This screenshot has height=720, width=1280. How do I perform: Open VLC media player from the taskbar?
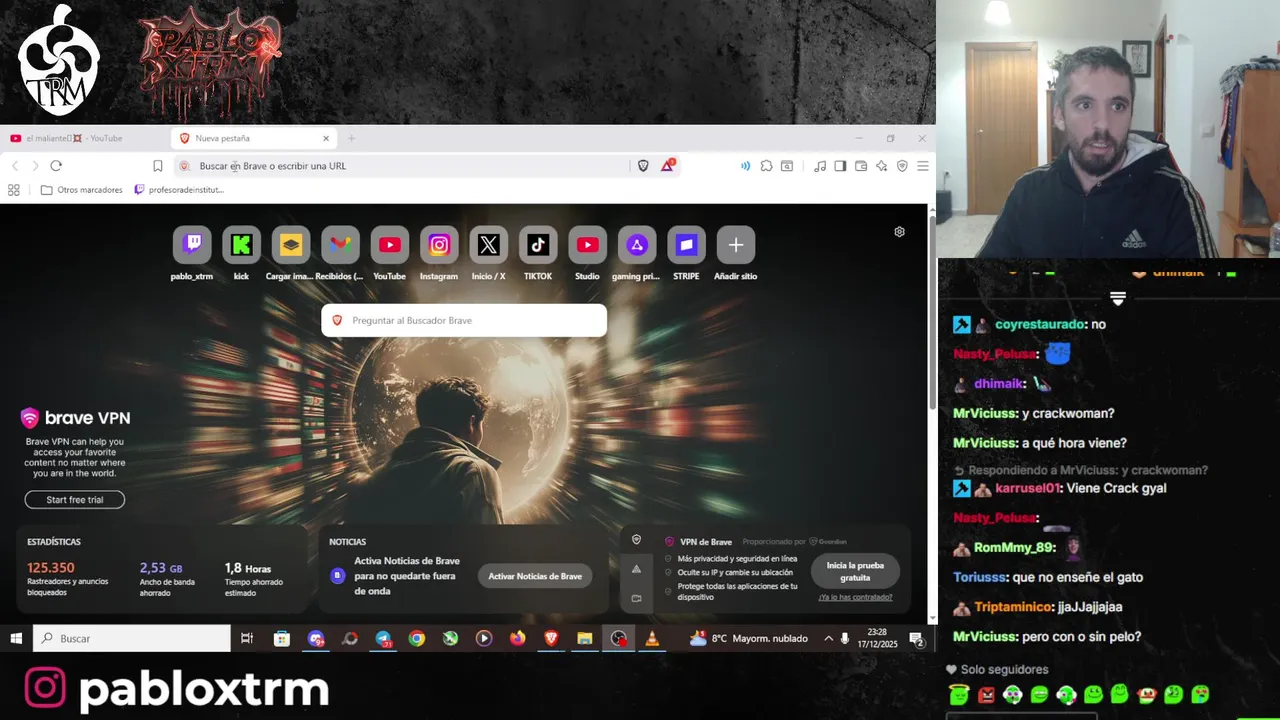coord(652,638)
